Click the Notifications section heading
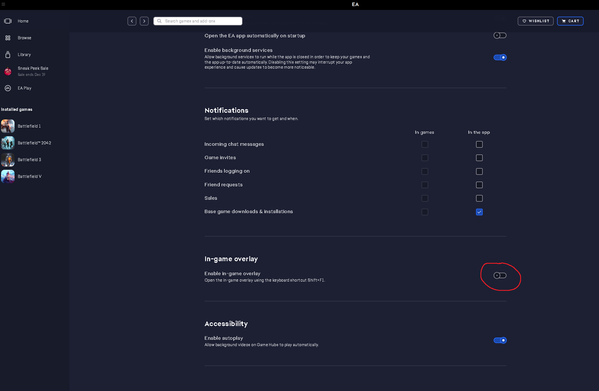Viewport: 599px width, 391px height. click(x=226, y=110)
